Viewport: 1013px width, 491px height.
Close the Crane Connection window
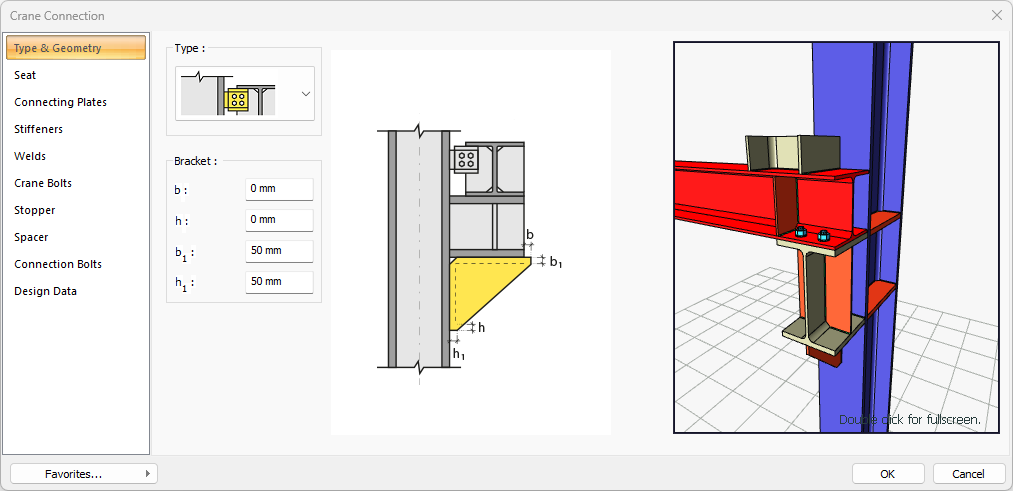(996, 16)
